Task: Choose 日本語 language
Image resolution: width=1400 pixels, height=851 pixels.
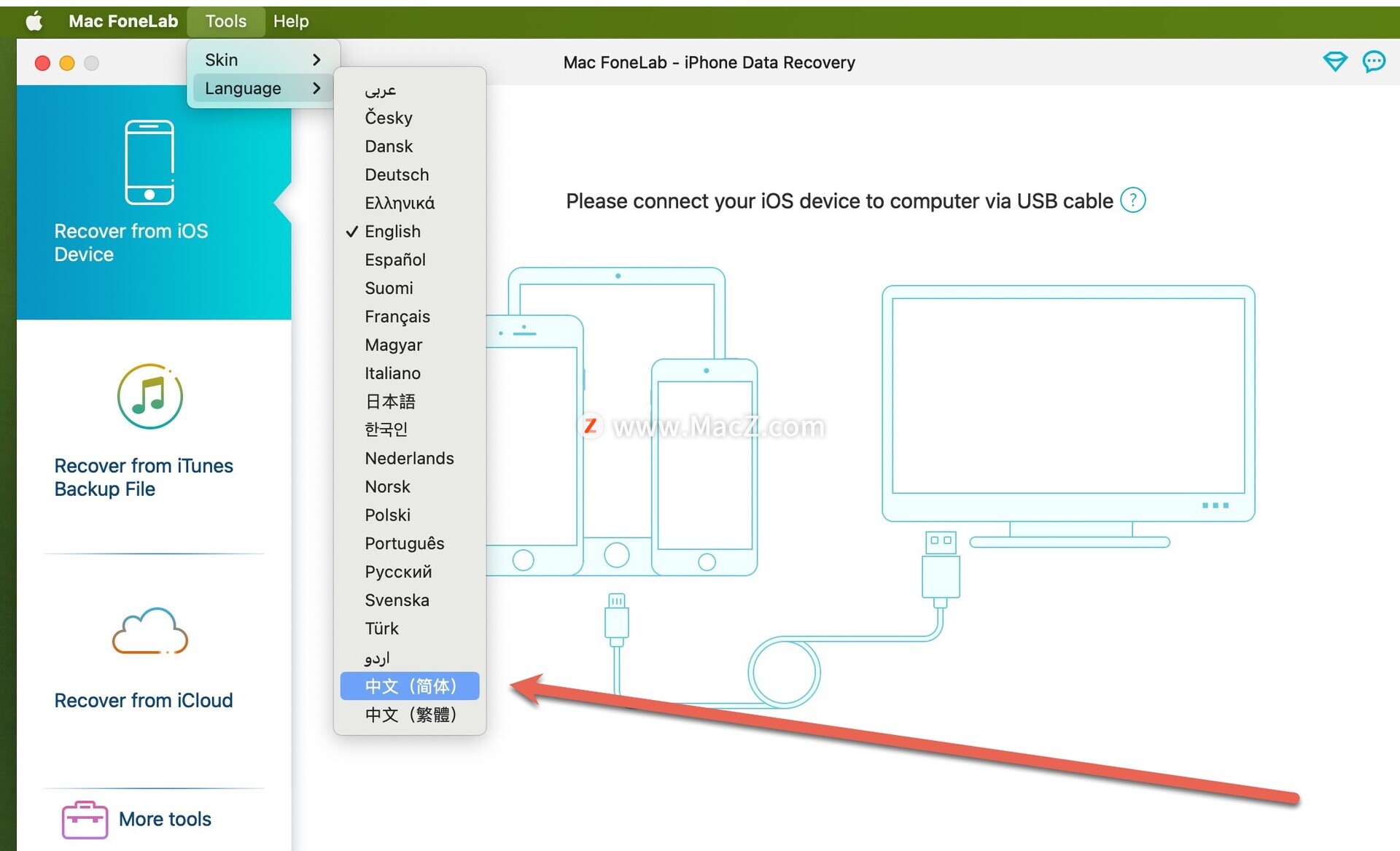Action: point(410,401)
